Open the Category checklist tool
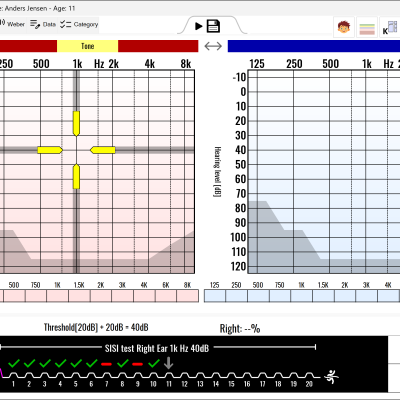This screenshot has height=400, width=400. click(x=79, y=24)
